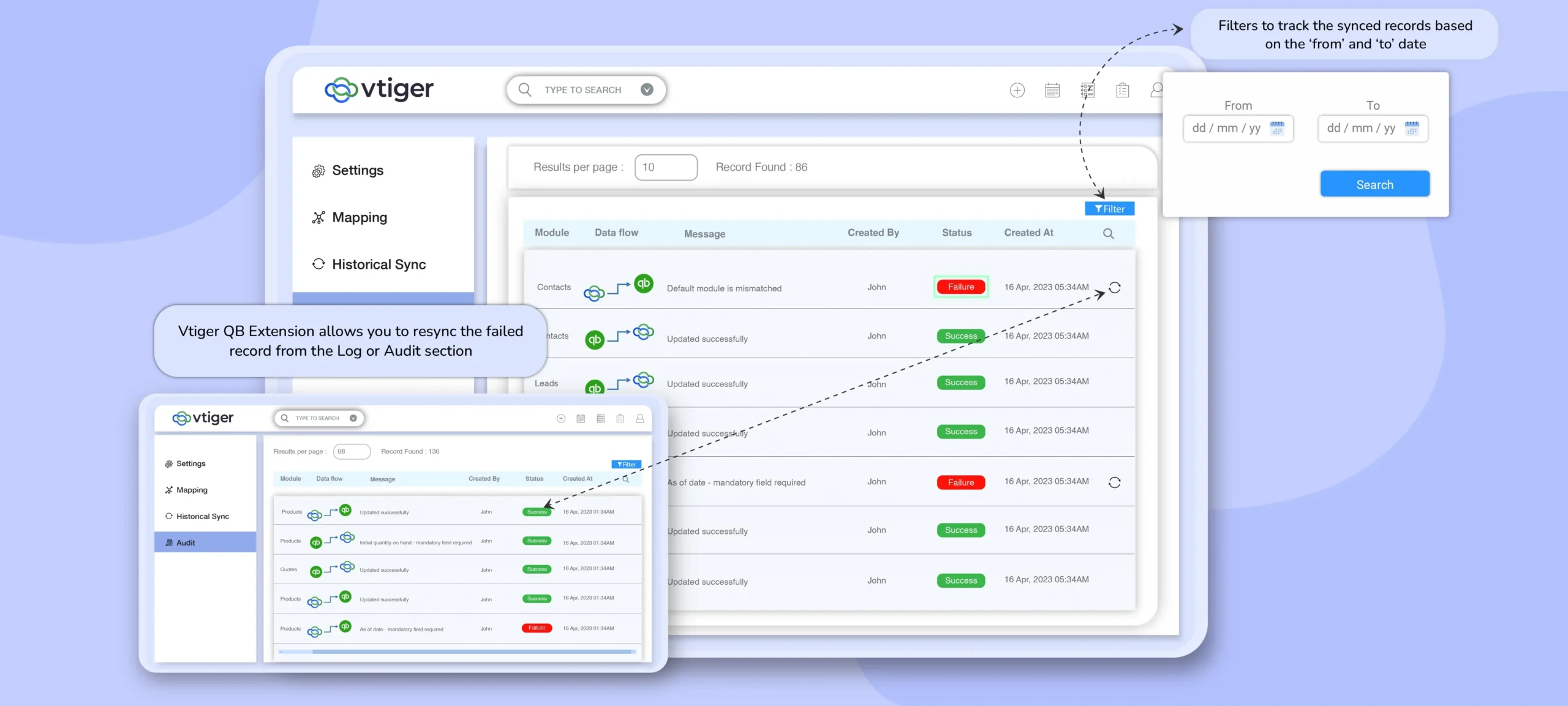Open the calendar icon in top header

click(x=1052, y=91)
